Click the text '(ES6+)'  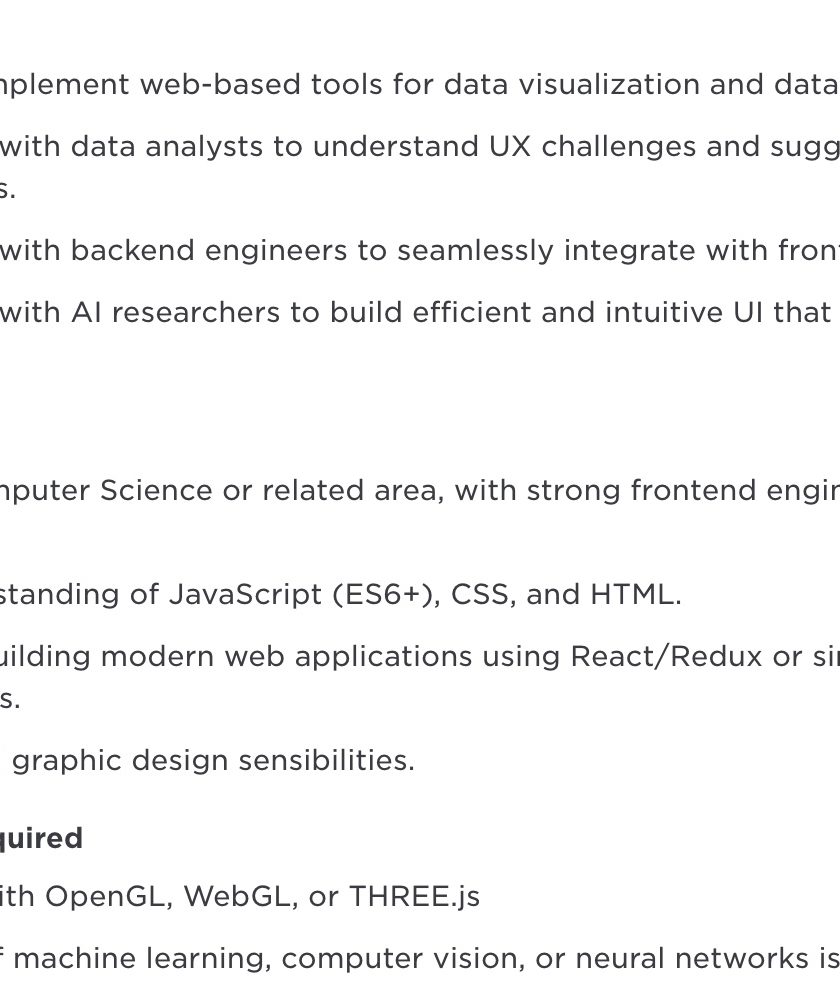pos(386,595)
